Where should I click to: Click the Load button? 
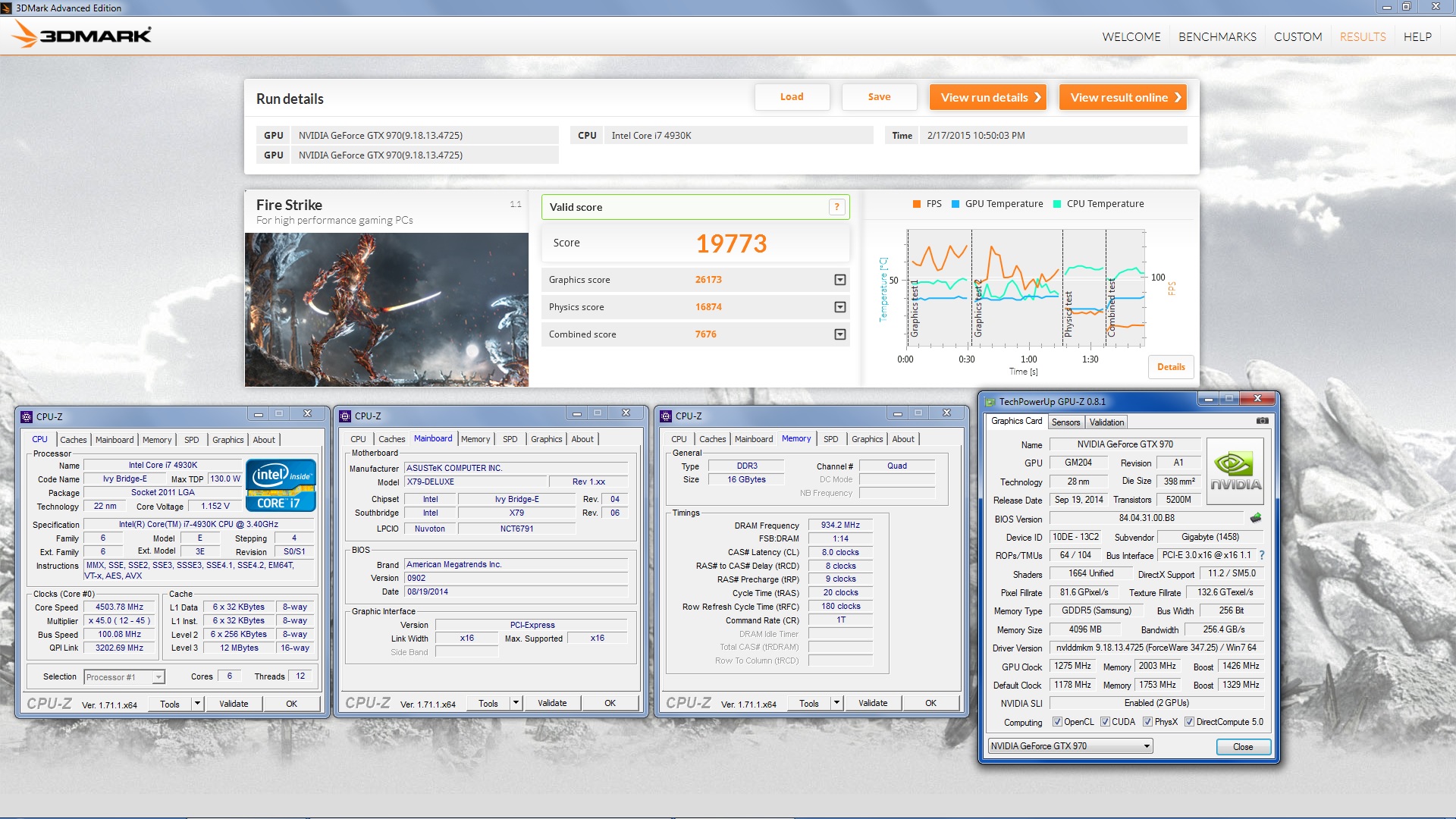(x=792, y=97)
